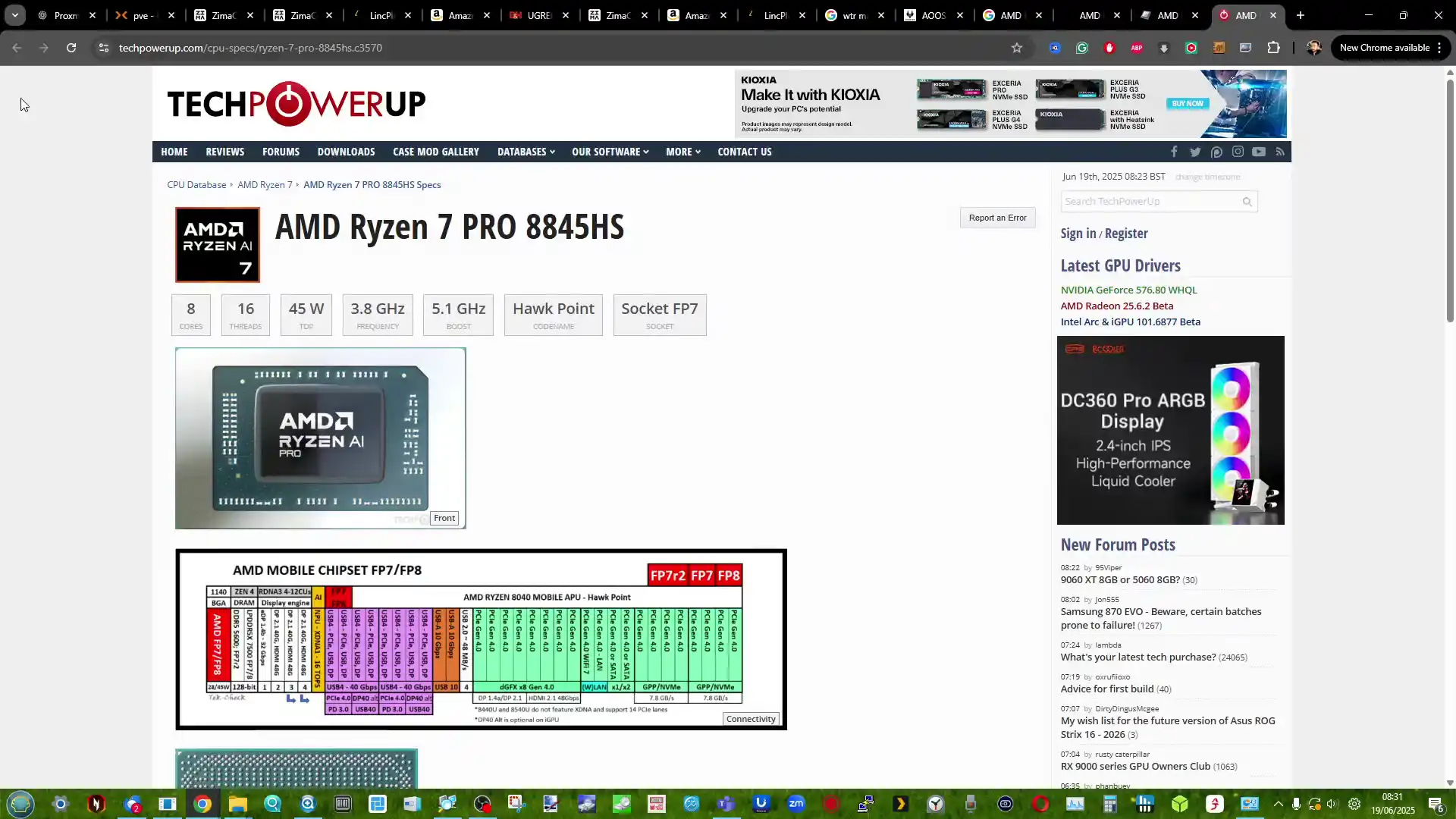The image size is (1456, 819).
Task: Open the AMD Ryzen 7 breadcrumb link
Action: (265, 185)
